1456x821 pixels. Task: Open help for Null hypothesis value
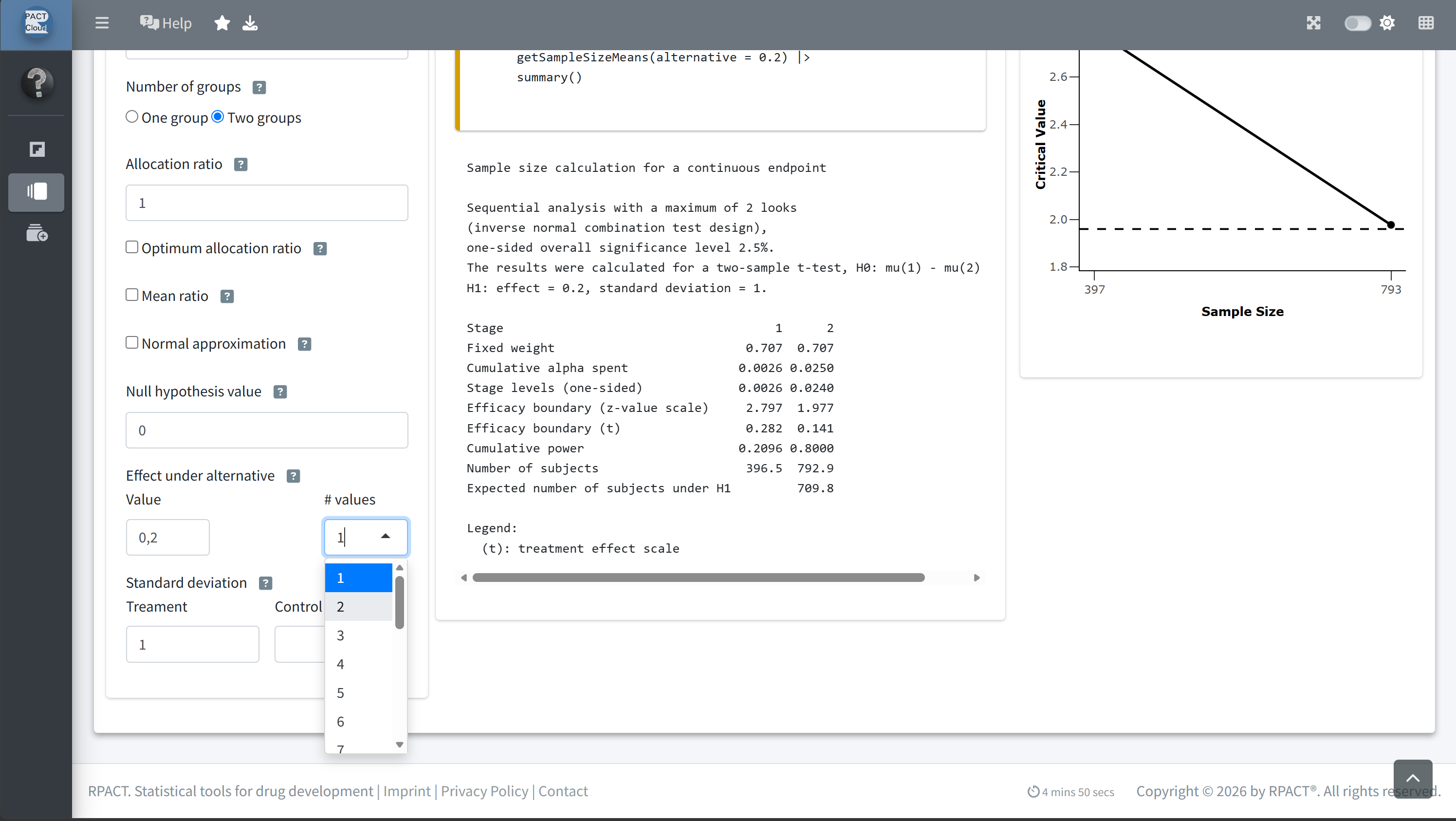pos(280,392)
